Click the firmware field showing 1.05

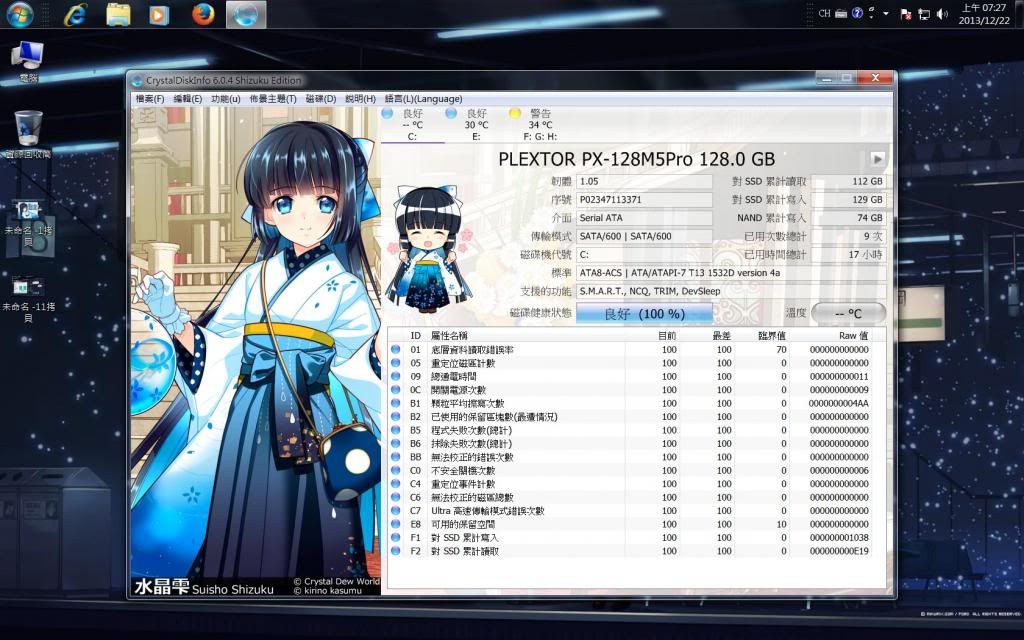(644, 182)
